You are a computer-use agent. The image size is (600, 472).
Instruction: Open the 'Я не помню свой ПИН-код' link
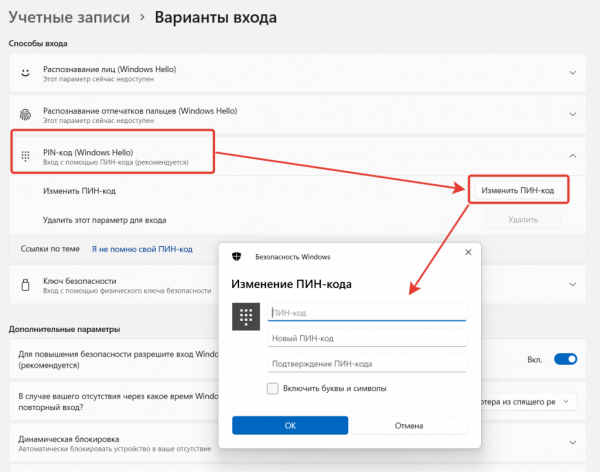(x=142, y=249)
